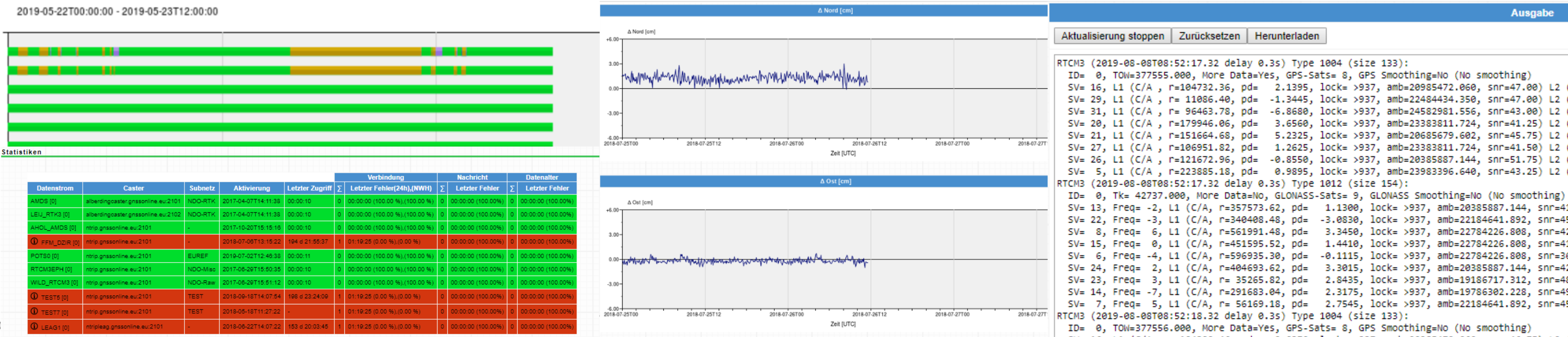Click the warning icon beside FFM_DZIR
This screenshot has height=337, width=1568.
pyautogui.click(x=34, y=241)
